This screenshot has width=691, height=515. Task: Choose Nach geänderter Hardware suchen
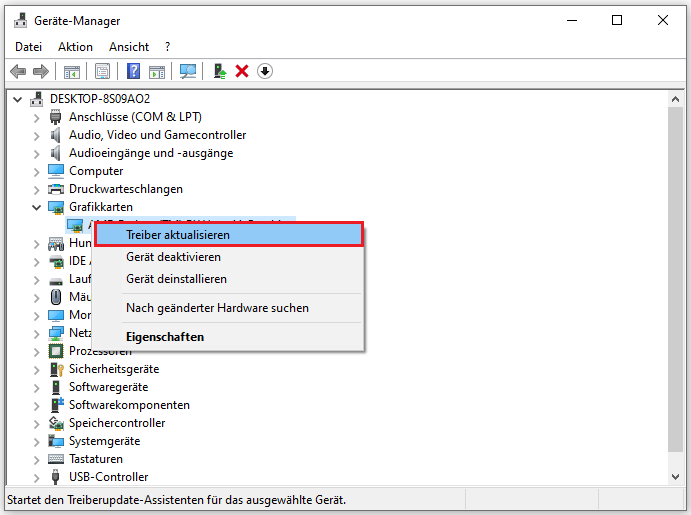[229, 308]
